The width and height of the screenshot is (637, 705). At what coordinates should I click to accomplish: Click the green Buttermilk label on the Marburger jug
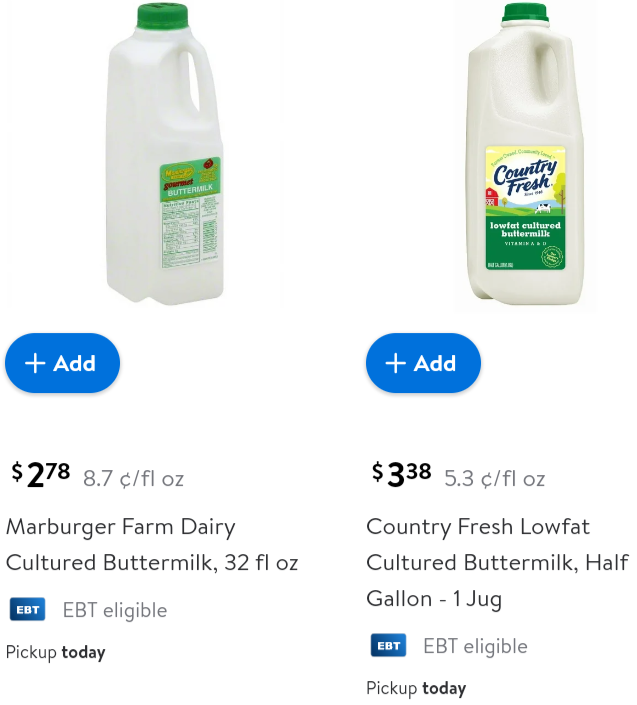(190, 187)
